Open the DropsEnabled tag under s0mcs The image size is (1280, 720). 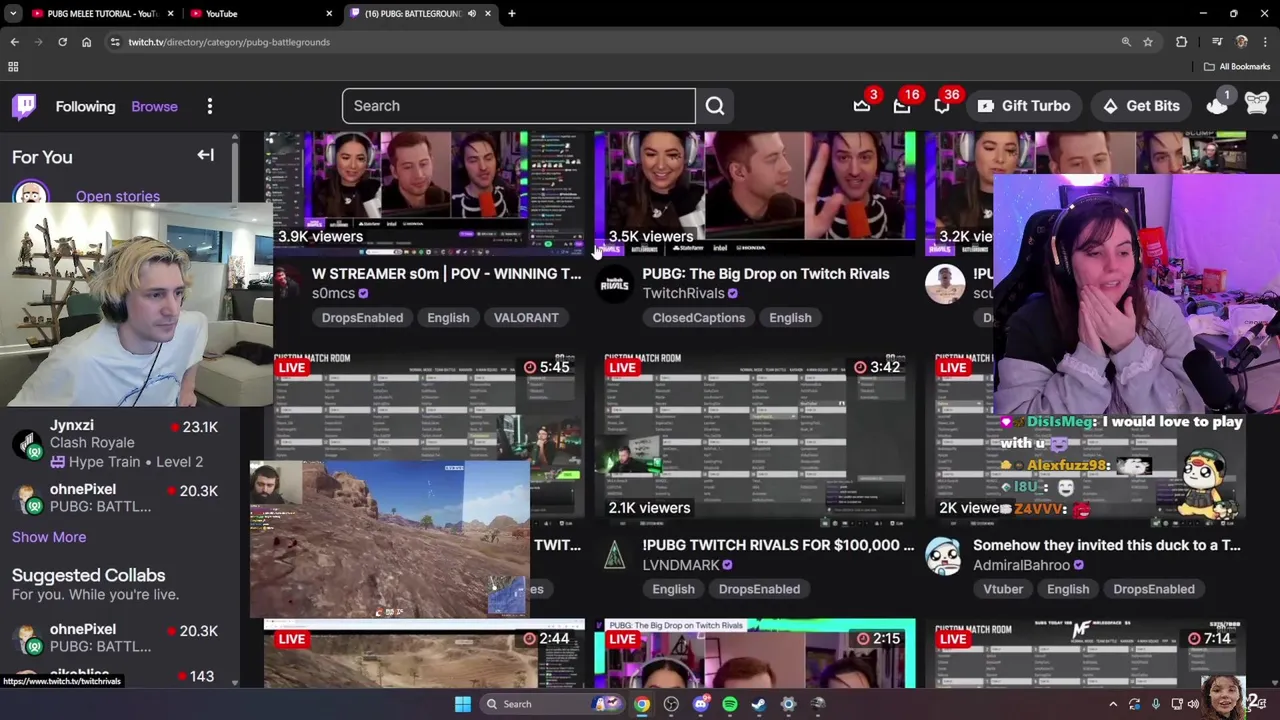click(362, 318)
